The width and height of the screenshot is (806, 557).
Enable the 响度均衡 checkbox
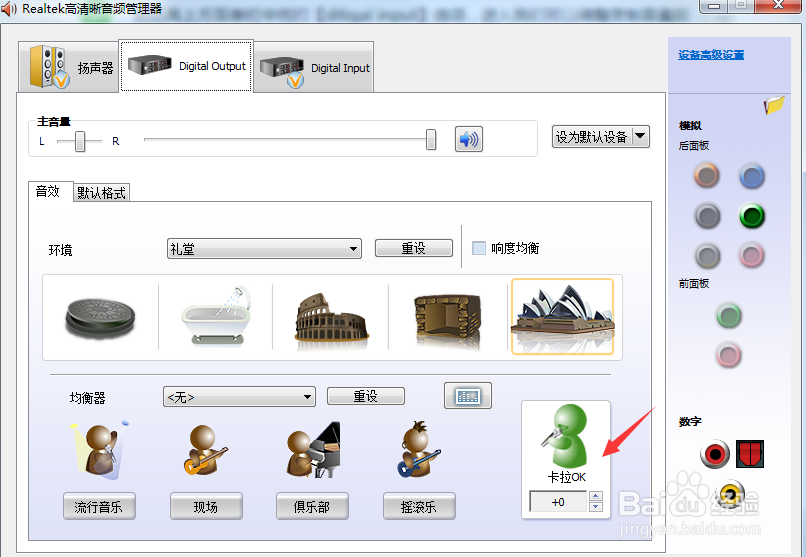(479, 248)
